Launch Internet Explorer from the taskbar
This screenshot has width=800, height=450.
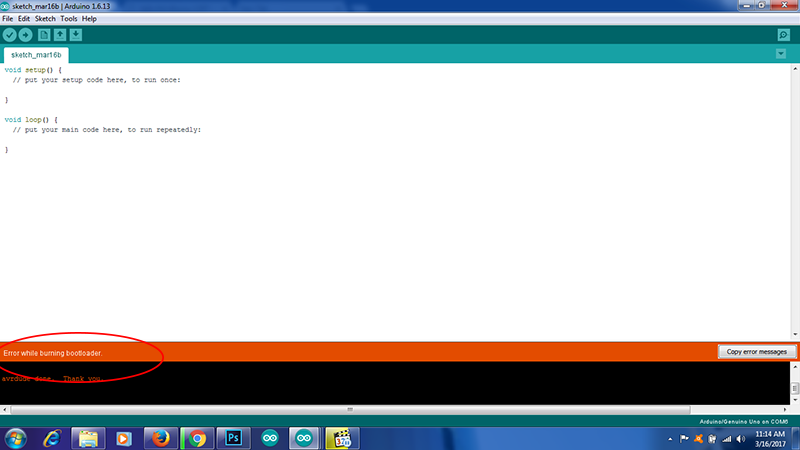tap(52, 439)
